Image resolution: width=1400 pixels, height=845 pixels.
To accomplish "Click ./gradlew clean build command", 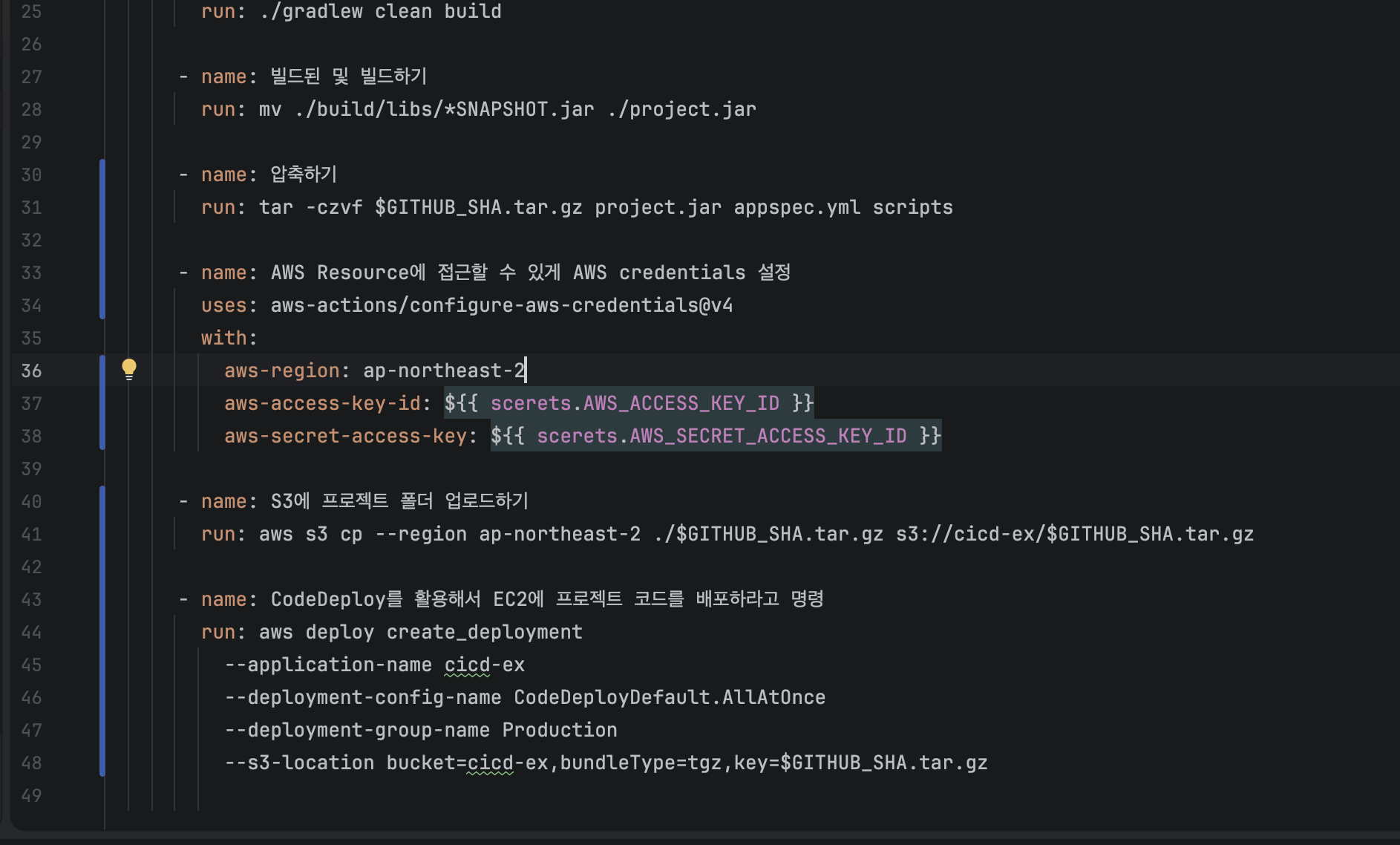I will click(x=381, y=11).
